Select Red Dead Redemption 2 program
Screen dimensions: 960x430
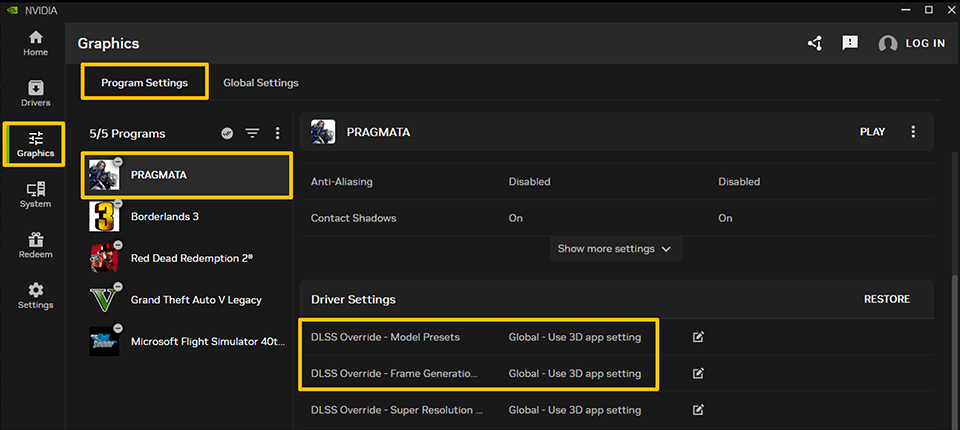click(187, 258)
